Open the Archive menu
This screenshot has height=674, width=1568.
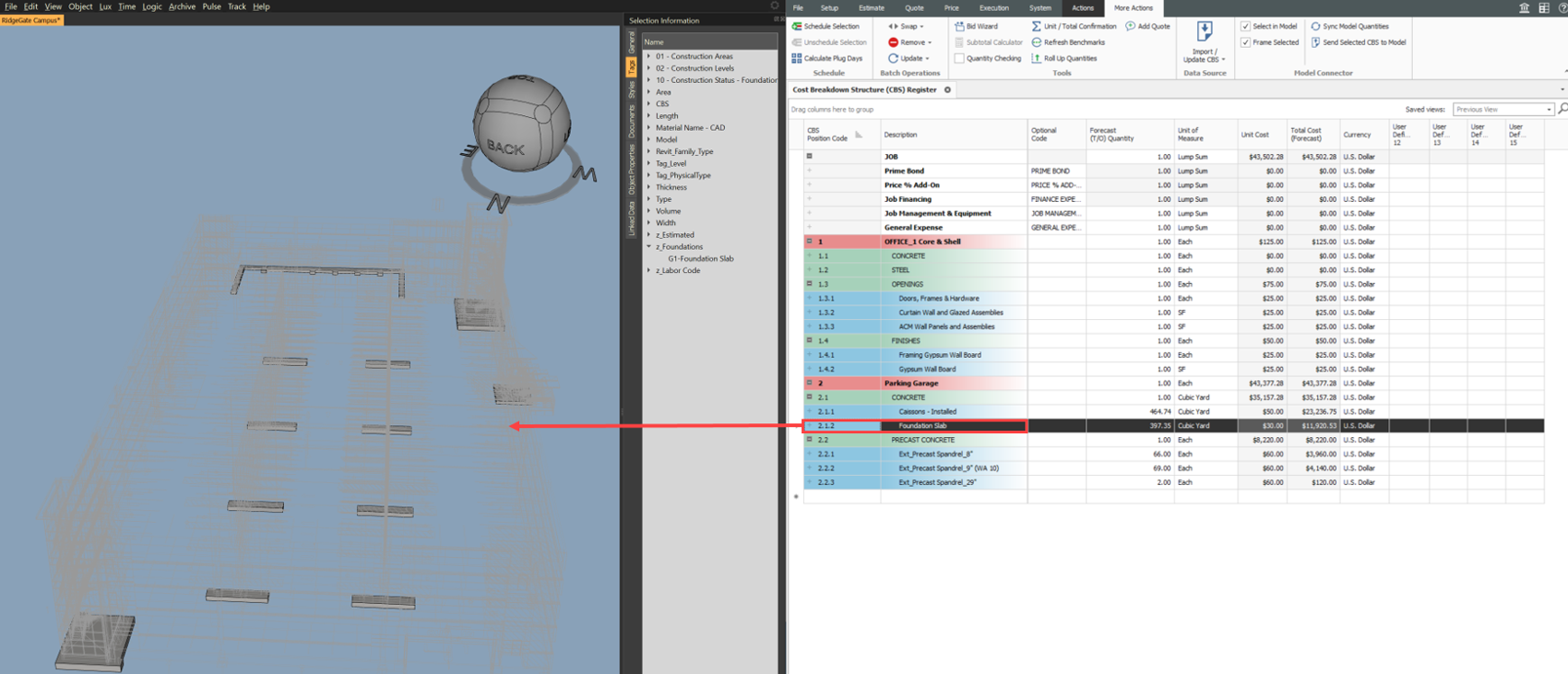[x=182, y=6]
